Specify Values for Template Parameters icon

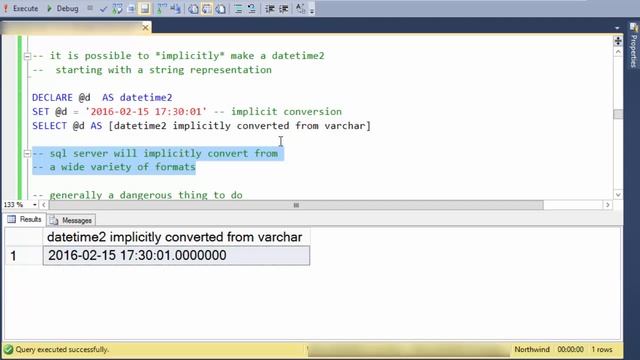click(x=300, y=9)
